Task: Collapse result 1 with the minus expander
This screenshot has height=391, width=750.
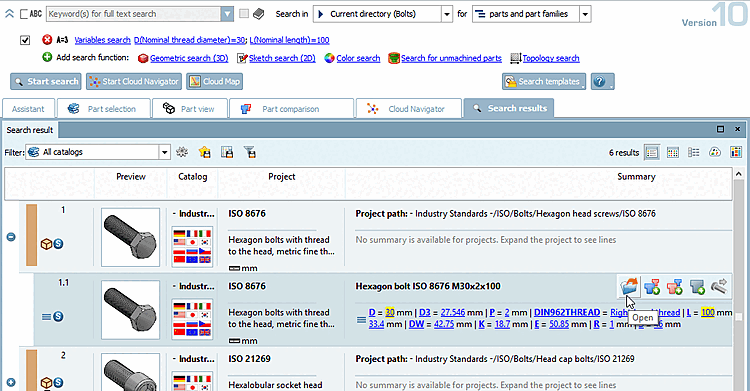Action: tap(11, 237)
